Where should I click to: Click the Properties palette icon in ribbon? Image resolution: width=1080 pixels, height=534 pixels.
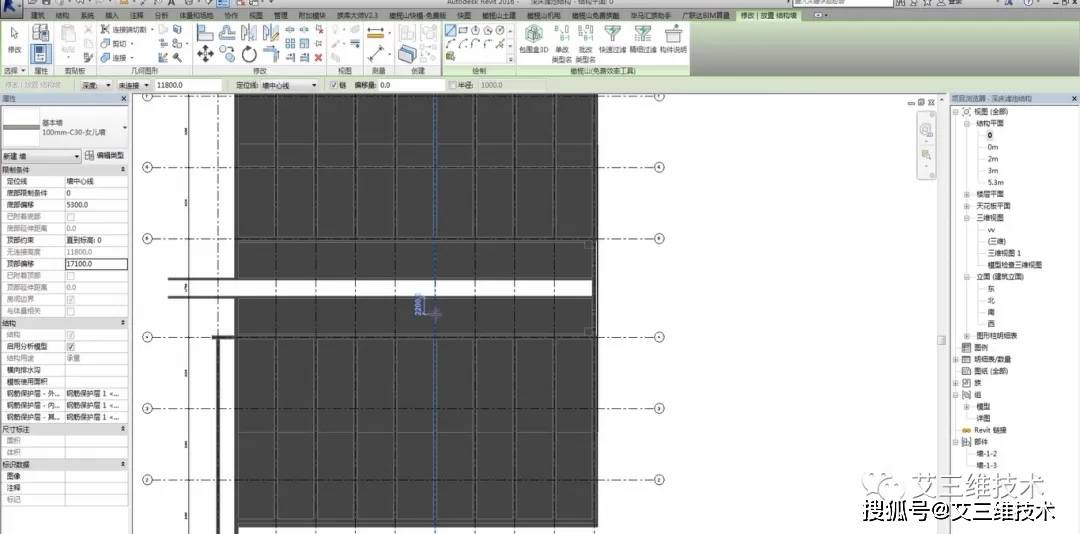pyautogui.click(x=41, y=54)
